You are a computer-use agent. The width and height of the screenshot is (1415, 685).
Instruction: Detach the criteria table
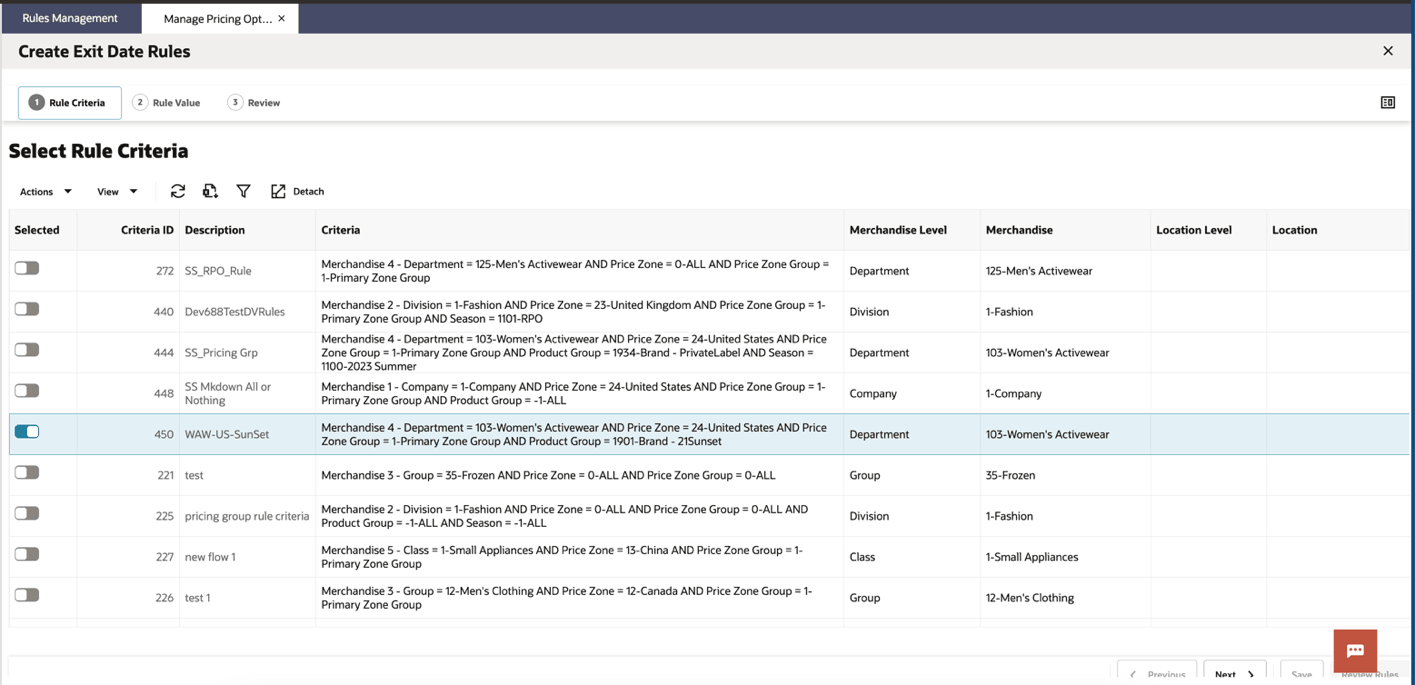click(x=297, y=191)
